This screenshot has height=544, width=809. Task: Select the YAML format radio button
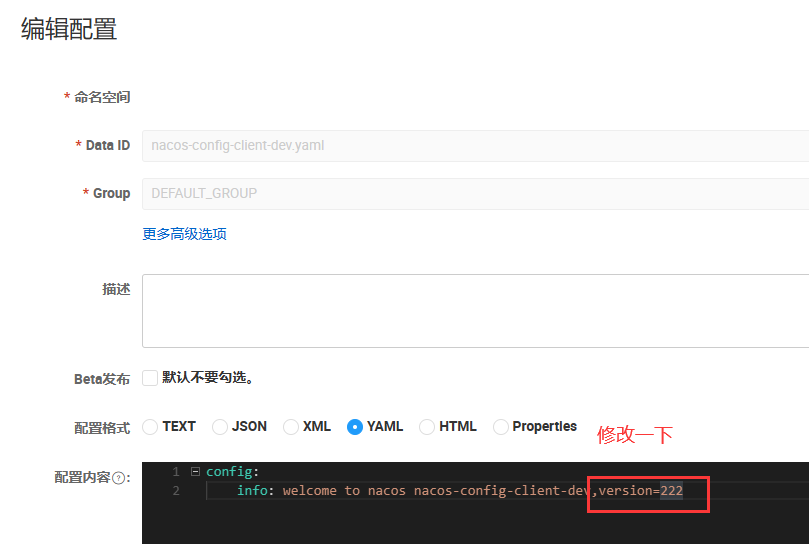[355, 427]
